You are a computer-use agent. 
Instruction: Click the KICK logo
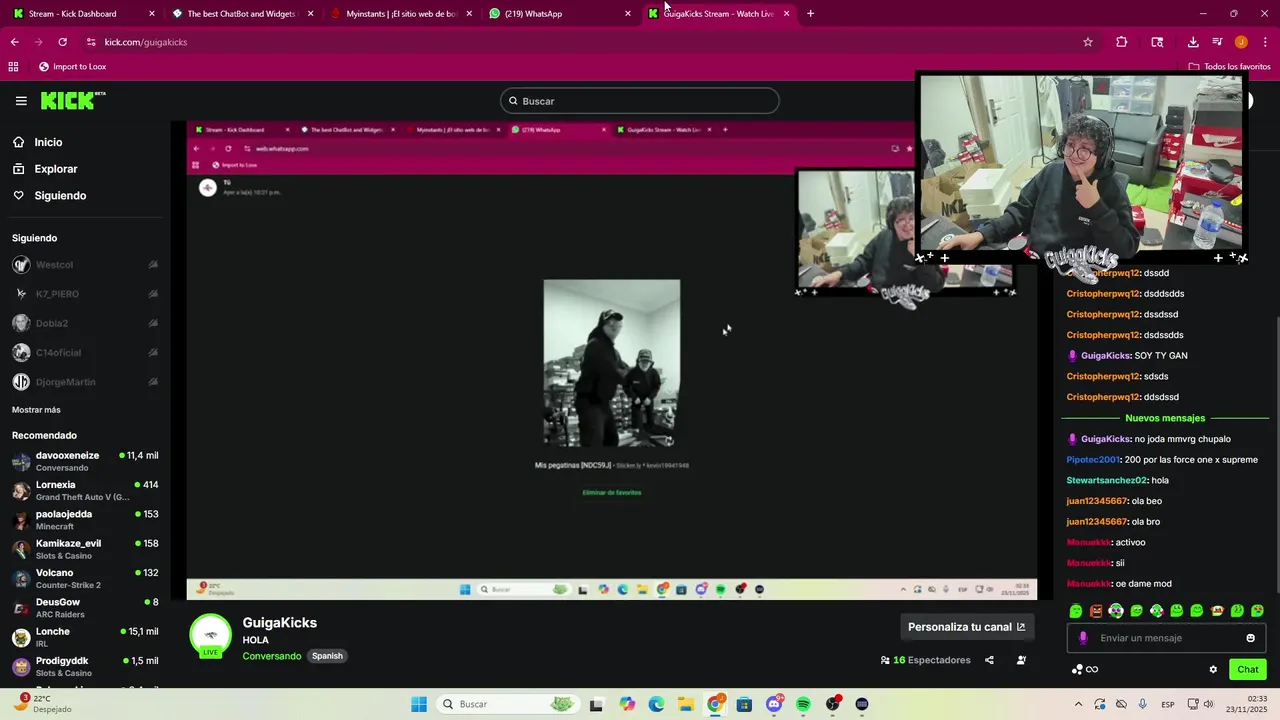73,101
